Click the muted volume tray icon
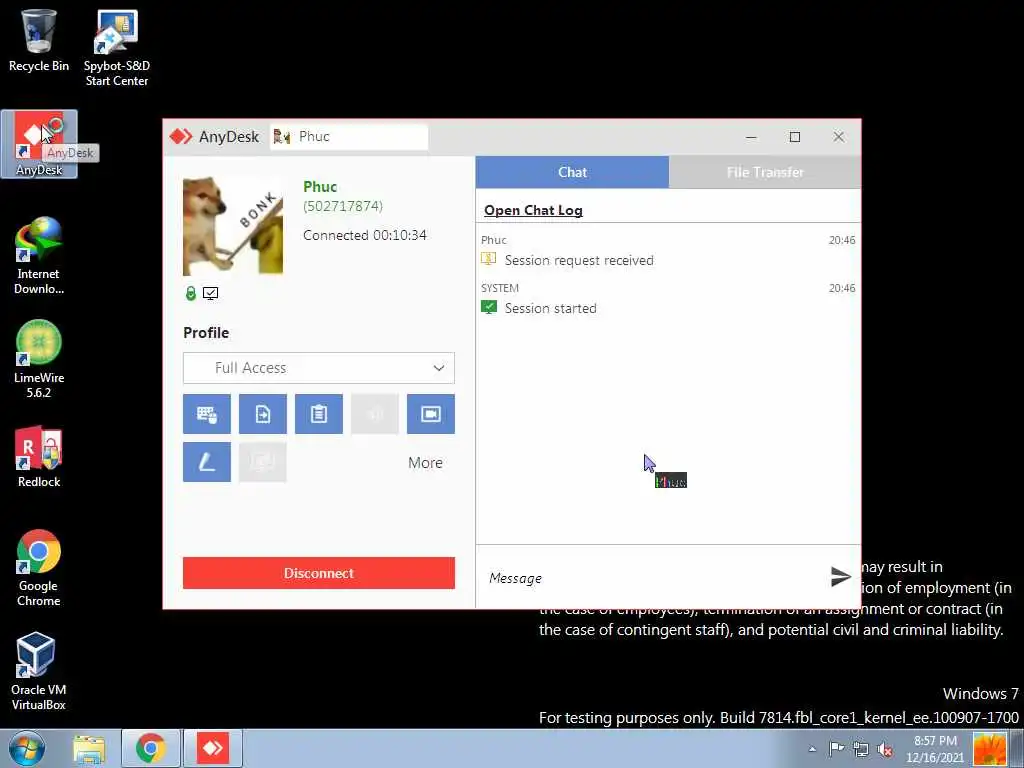 pos(885,749)
